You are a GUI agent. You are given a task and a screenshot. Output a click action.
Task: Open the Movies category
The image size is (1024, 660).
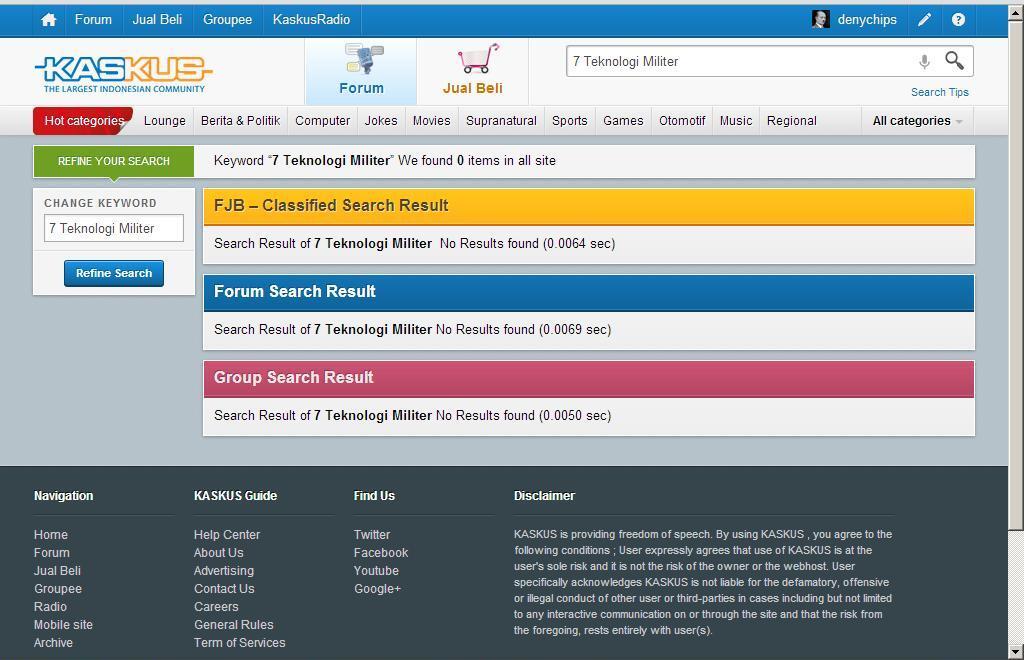tap(432, 121)
